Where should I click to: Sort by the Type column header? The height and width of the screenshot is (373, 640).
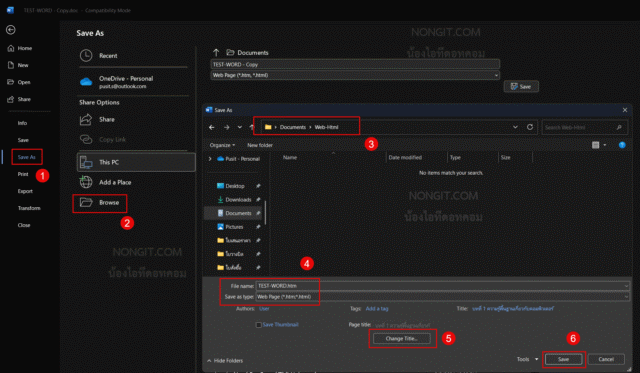click(x=455, y=158)
